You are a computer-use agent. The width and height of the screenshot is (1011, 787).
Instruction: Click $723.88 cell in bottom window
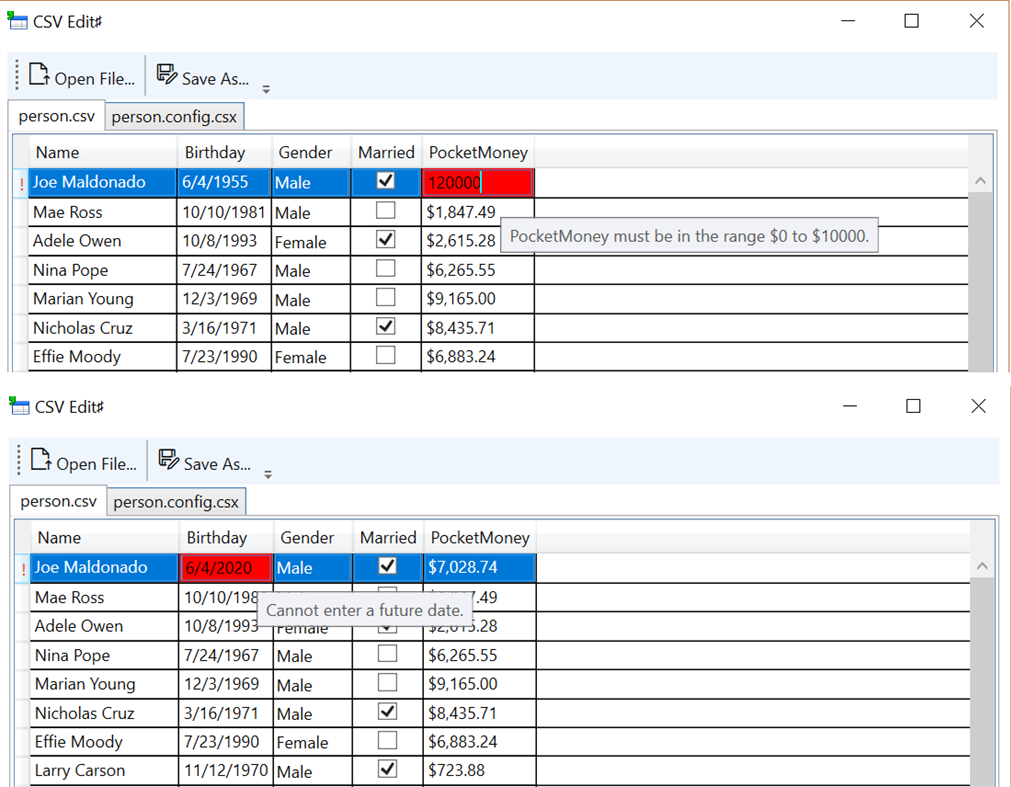pyautogui.click(x=480, y=771)
